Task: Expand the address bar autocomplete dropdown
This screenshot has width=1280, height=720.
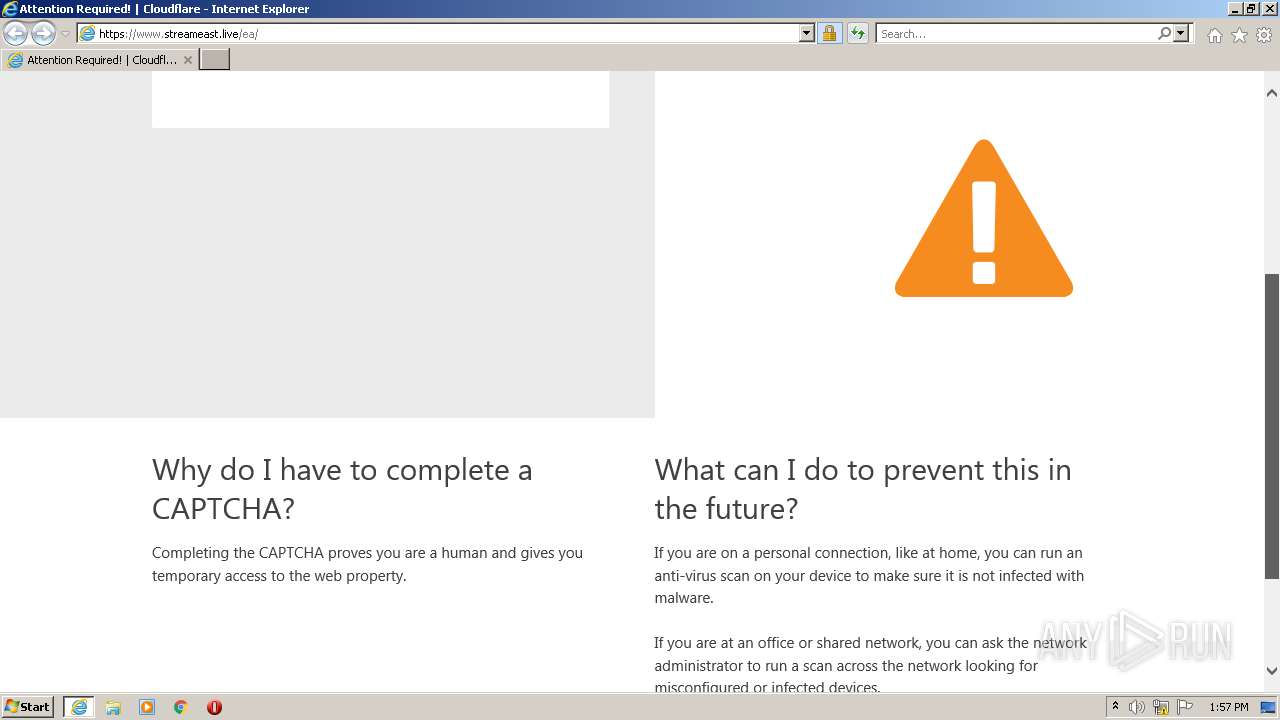Action: click(807, 34)
